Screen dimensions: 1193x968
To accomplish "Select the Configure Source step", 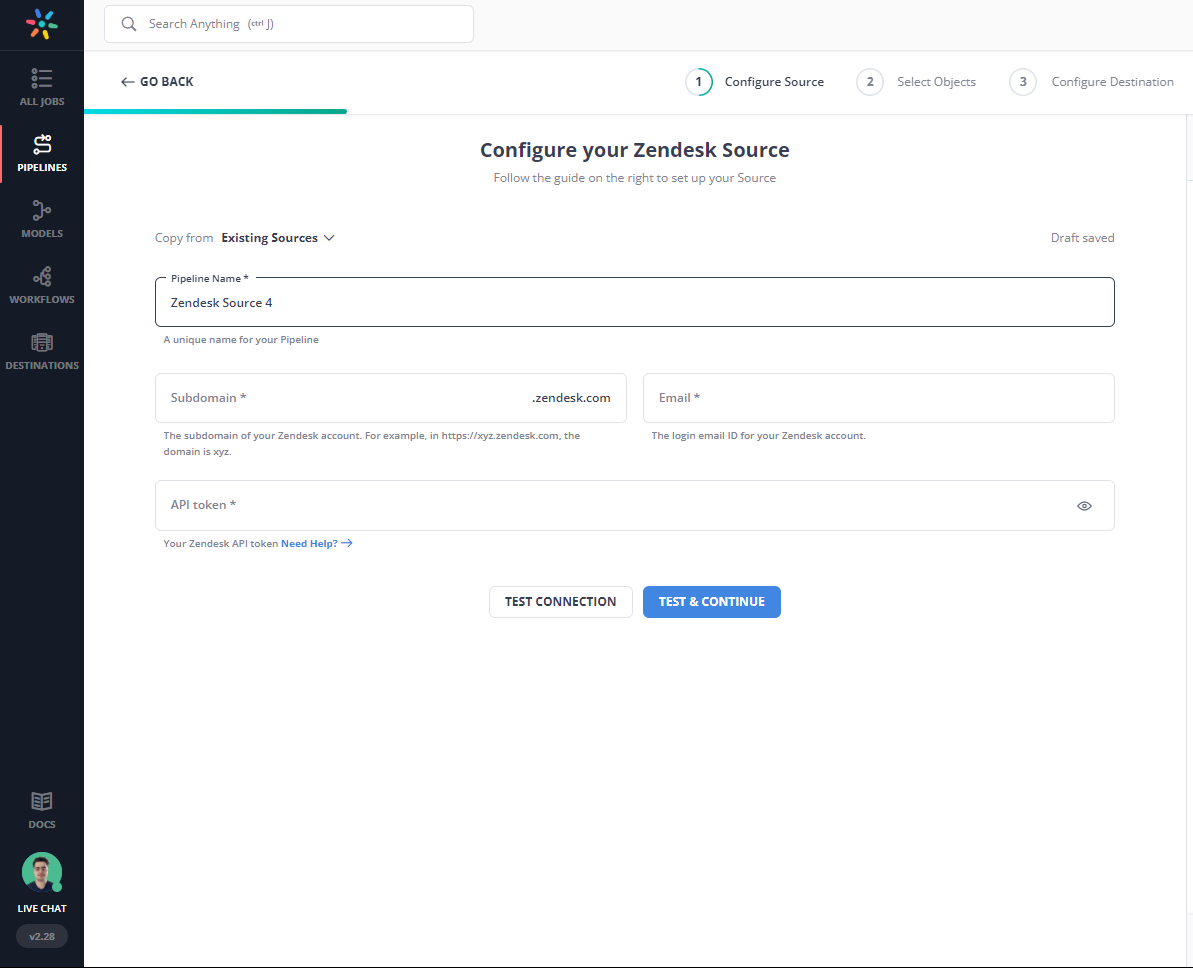I will pos(755,82).
